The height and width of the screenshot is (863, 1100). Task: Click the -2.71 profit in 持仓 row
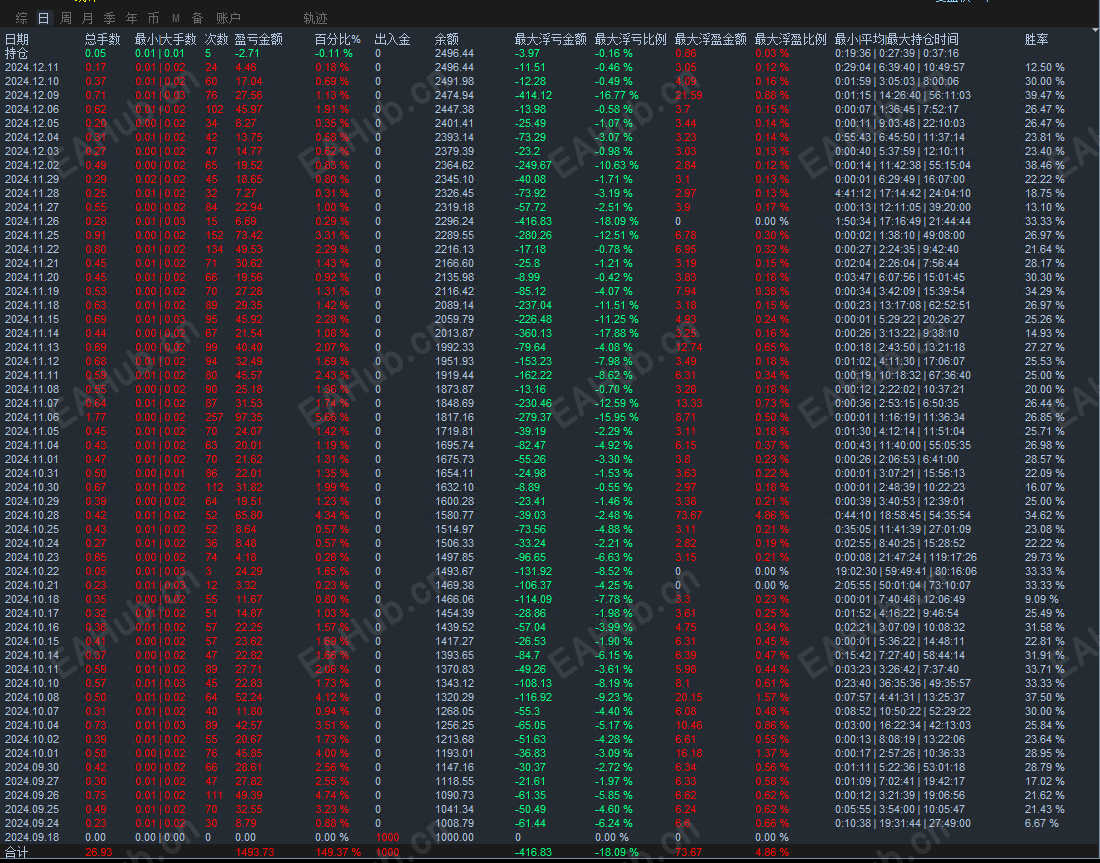coord(247,53)
